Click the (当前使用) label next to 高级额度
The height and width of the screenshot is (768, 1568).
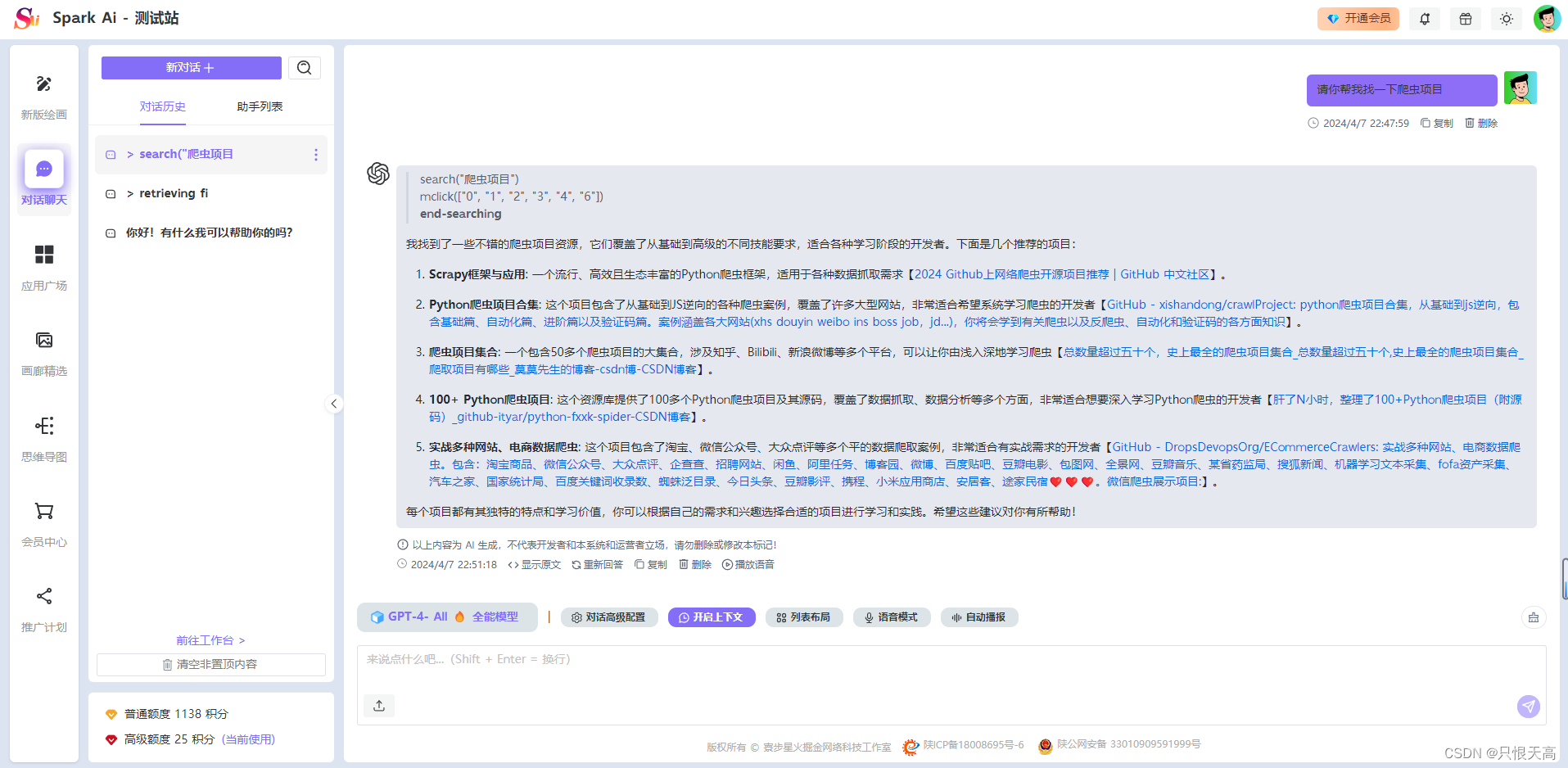coord(248,740)
